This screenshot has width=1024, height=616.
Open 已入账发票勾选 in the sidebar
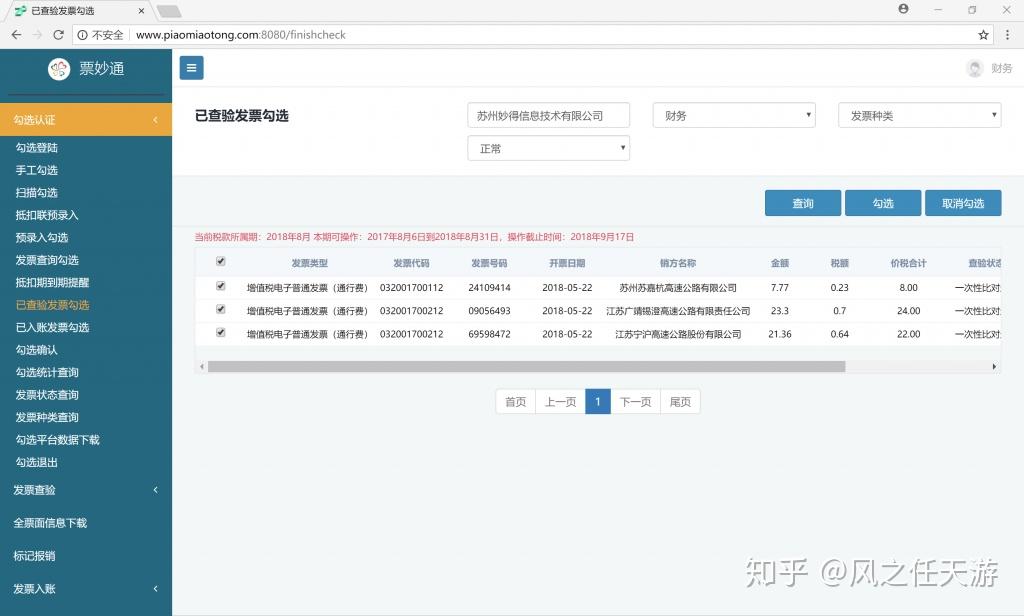52,327
